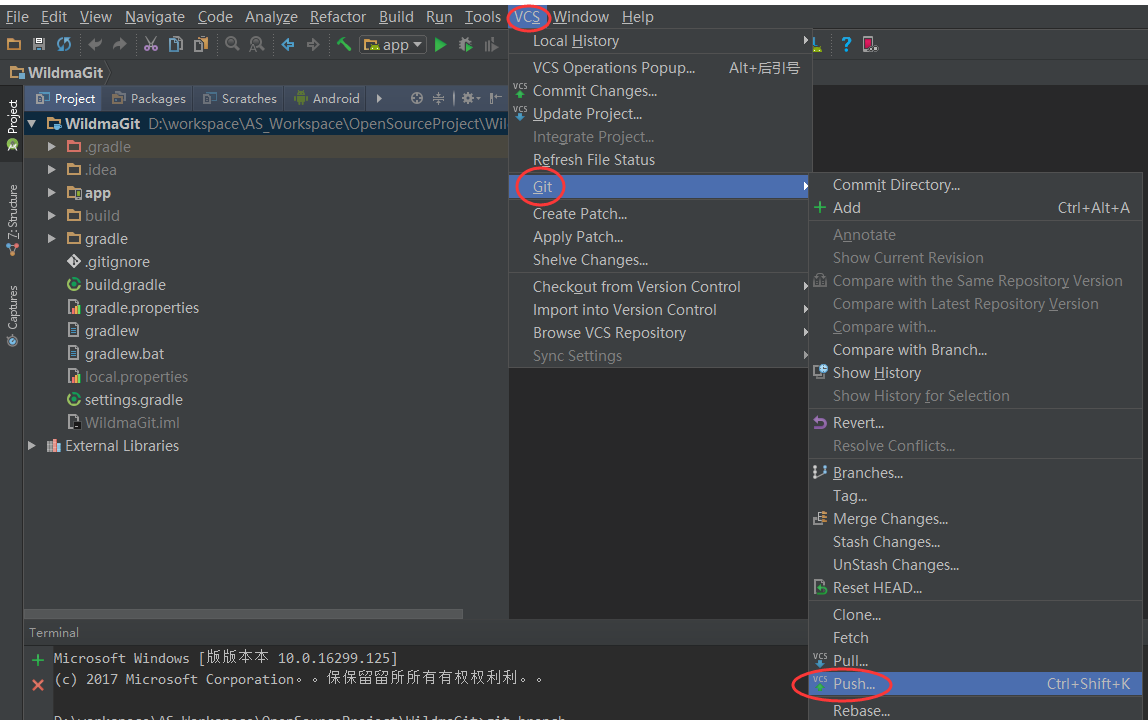The height and width of the screenshot is (720, 1148).
Task: Click the green hammer Make Project icon
Action: pos(344,45)
